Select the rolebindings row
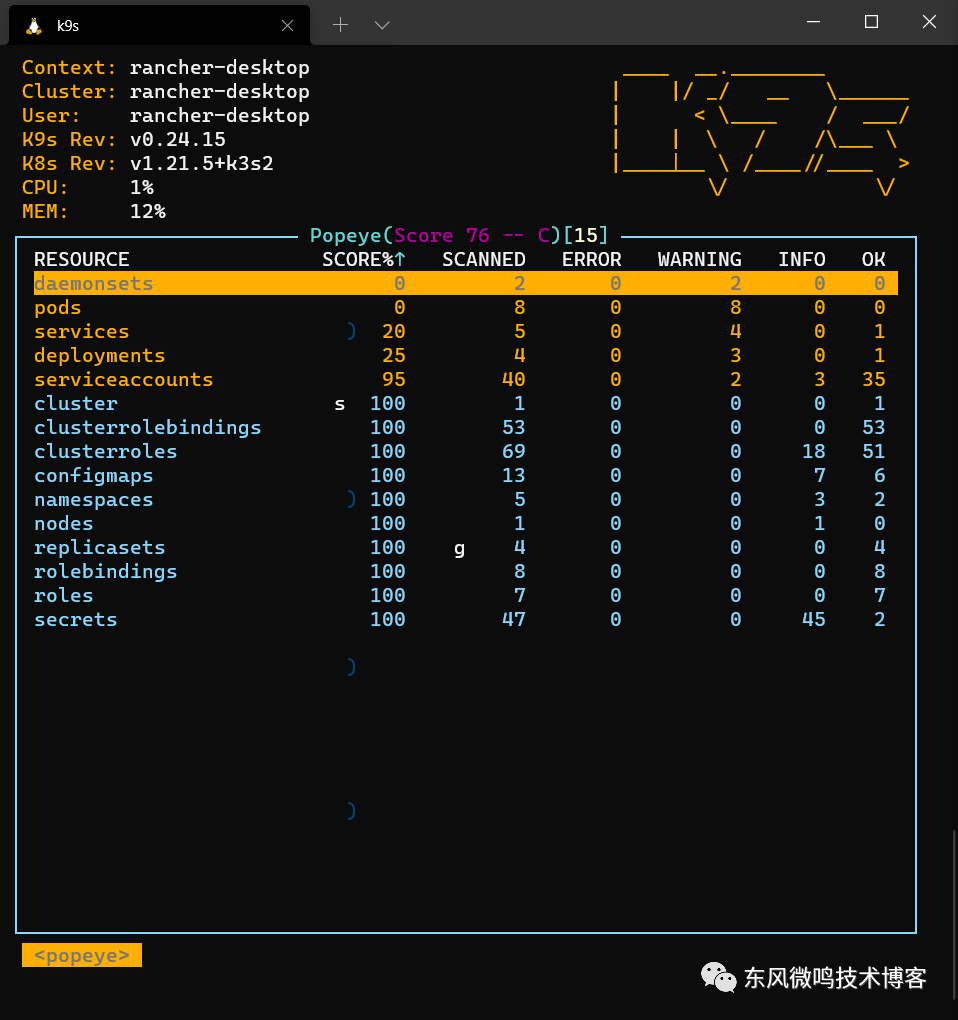This screenshot has width=958, height=1020. tap(466, 572)
